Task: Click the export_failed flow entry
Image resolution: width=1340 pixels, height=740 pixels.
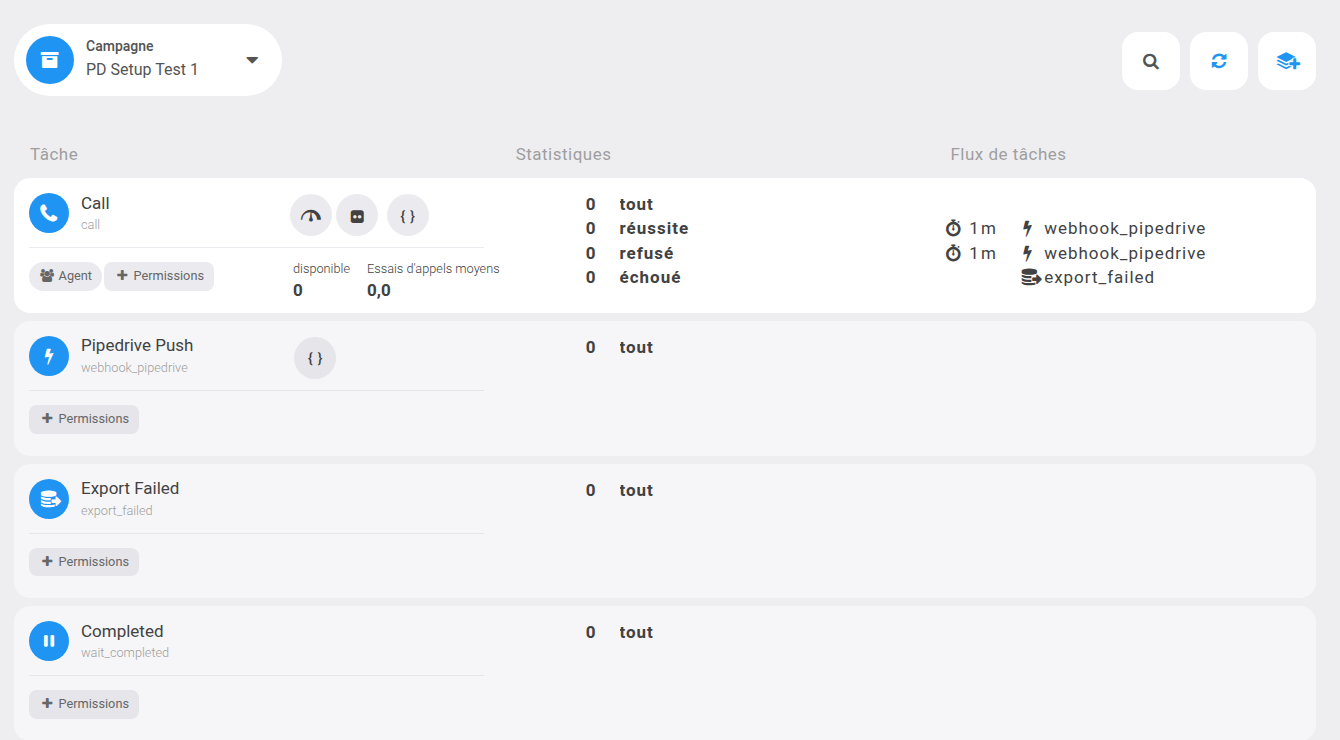Action: pyautogui.click(x=1087, y=278)
